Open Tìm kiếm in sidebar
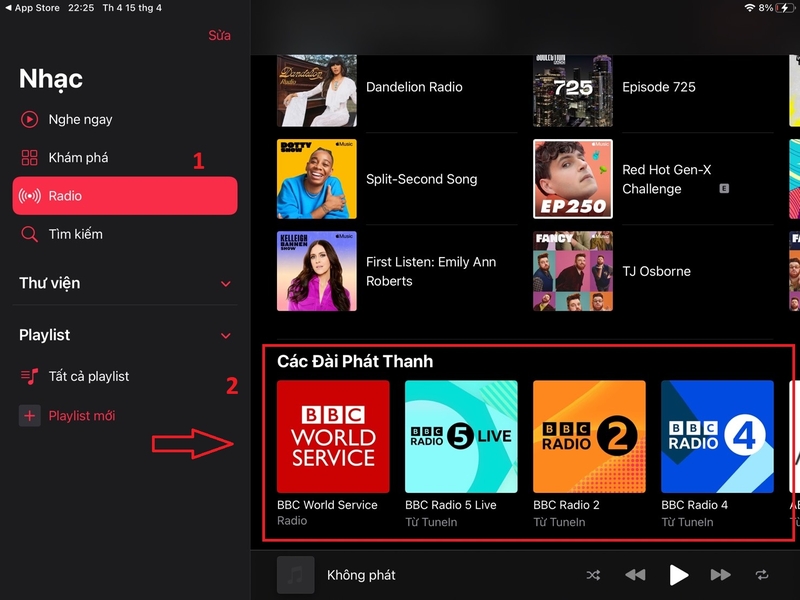 point(125,234)
